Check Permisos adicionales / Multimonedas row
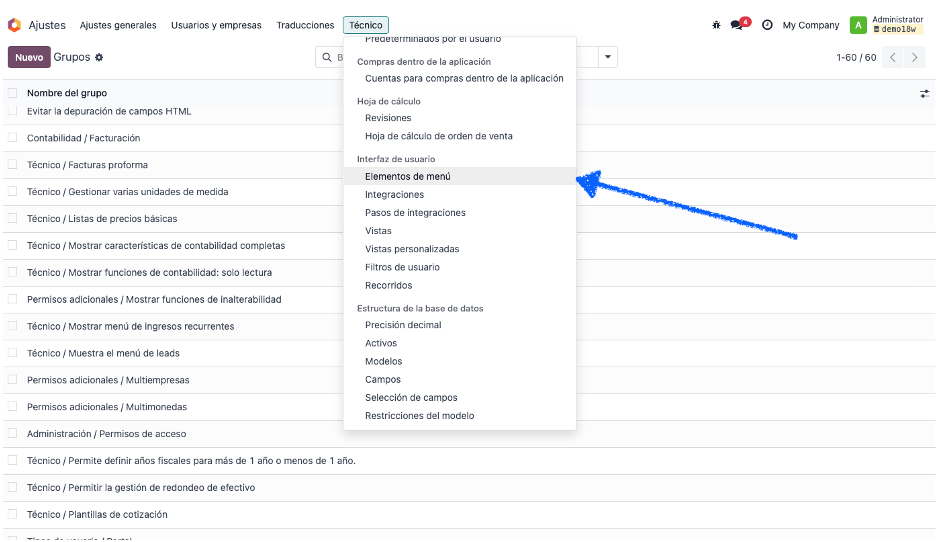The image size is (936, 542). [13, 406]
